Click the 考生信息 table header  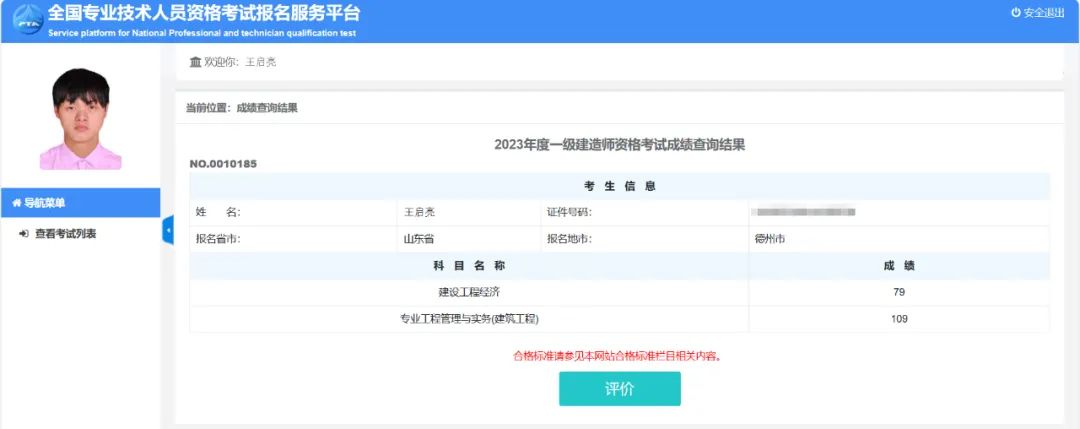tap(619, 186)
